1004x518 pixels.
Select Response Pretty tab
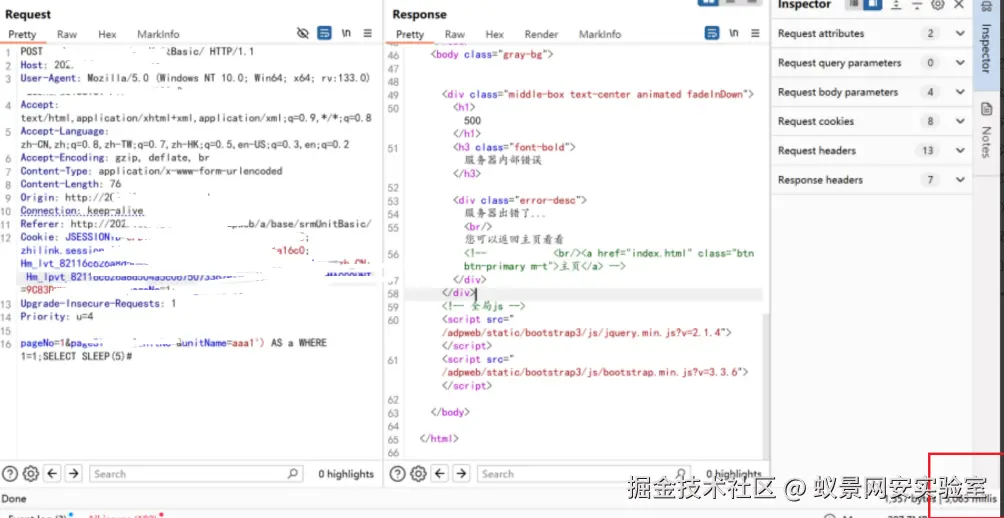tap(410, 35)
